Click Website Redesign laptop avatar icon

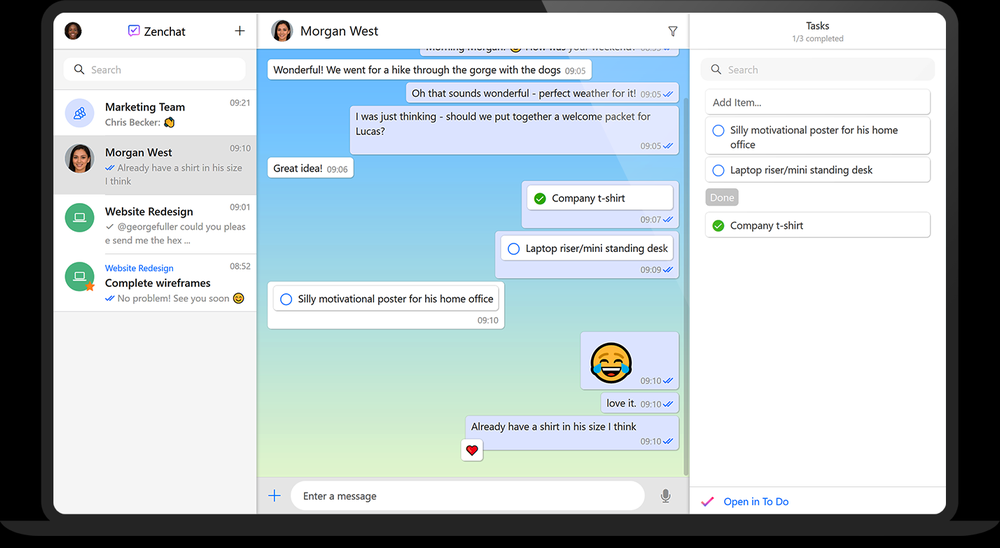80,218
